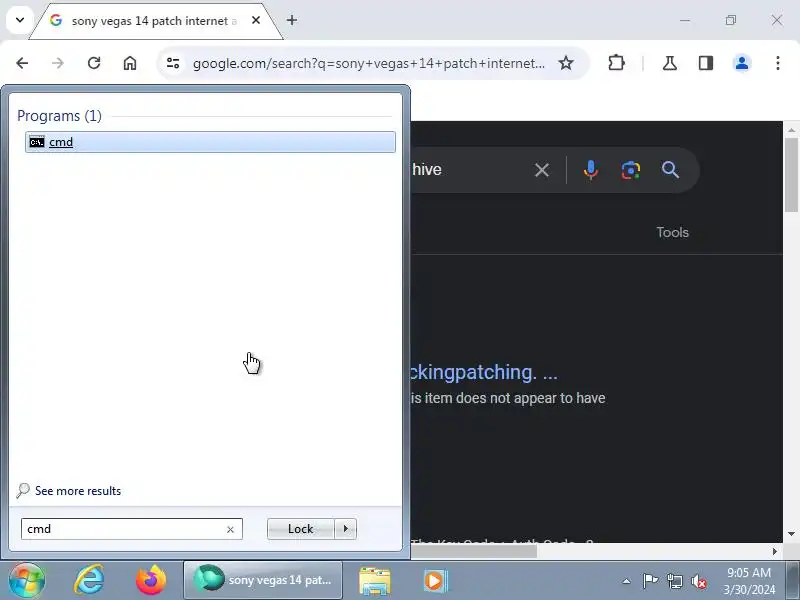800x600 pixels.
Task: Select the sony vegas 14 patch tab
Action: point(153,21)
